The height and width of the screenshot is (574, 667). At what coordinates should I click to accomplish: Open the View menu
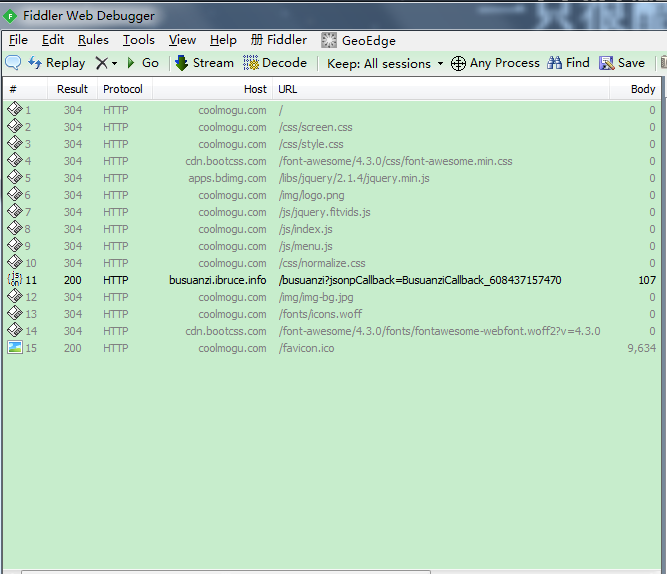coord(182,40)
